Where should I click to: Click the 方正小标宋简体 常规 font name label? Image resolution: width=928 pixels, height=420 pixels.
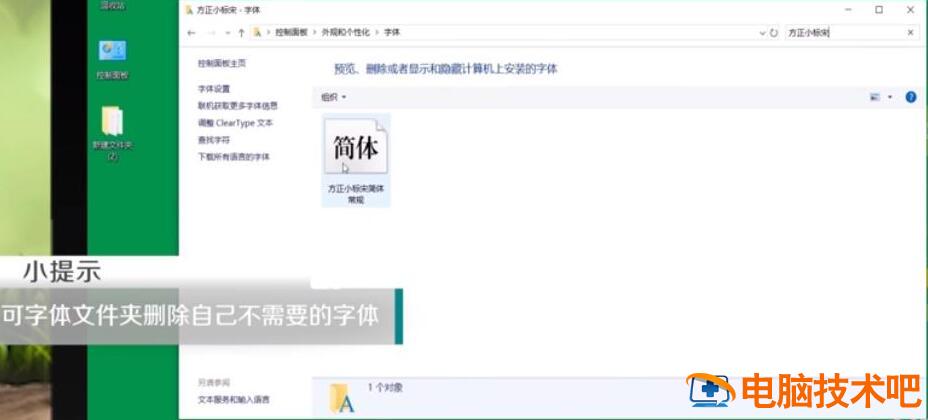(x=356, y=194)
